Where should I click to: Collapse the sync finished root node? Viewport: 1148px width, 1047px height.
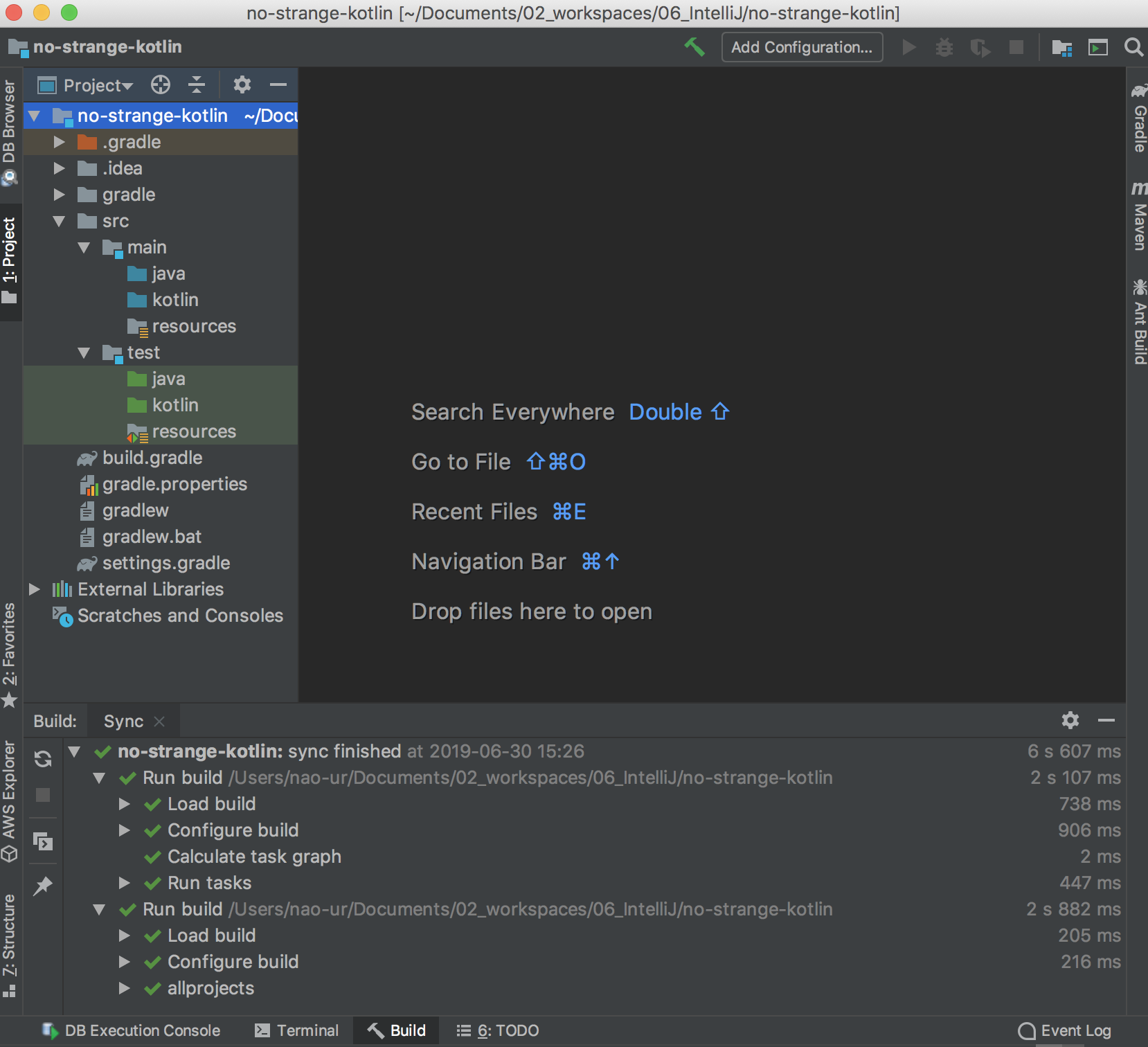[75, 751]
